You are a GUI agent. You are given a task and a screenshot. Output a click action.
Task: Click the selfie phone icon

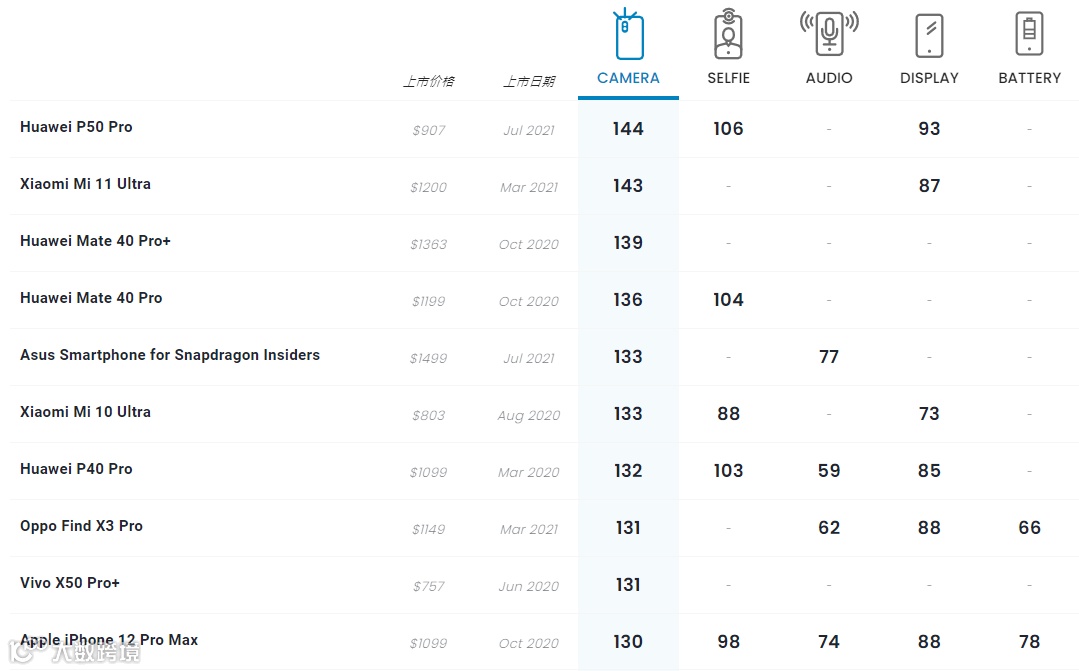tap(728, 34)
